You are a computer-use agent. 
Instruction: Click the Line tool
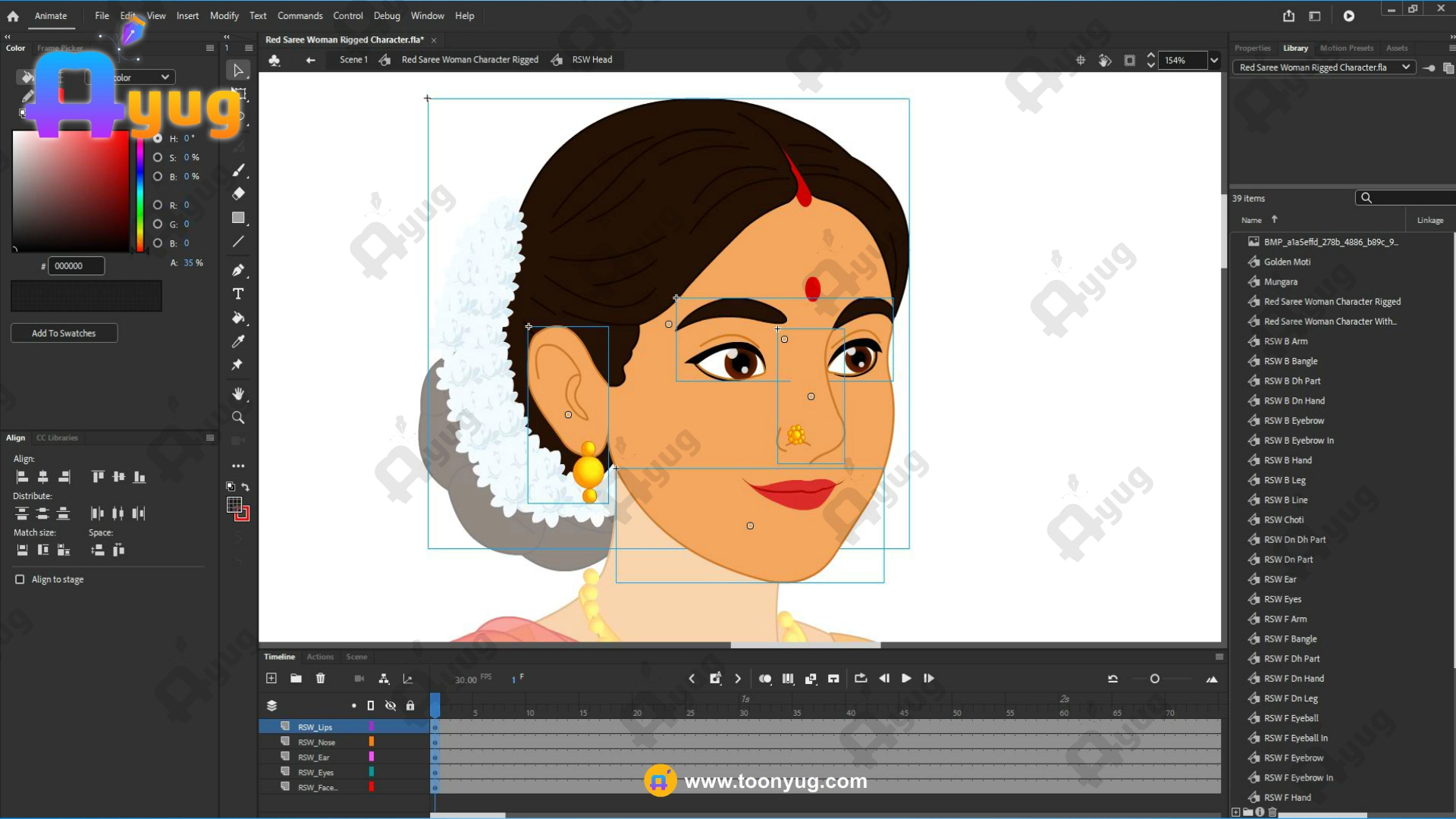tap(238, 242)
